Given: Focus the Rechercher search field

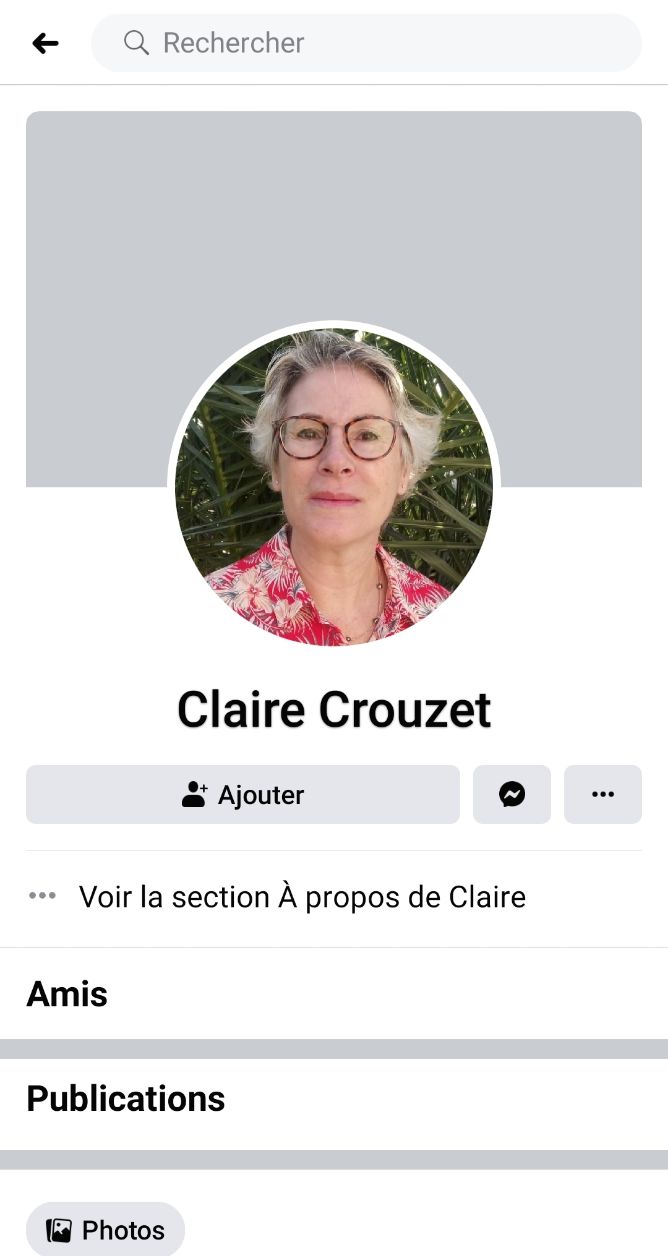Looking at the screenshot, I should pyautogui.click(x=366, y=43).
